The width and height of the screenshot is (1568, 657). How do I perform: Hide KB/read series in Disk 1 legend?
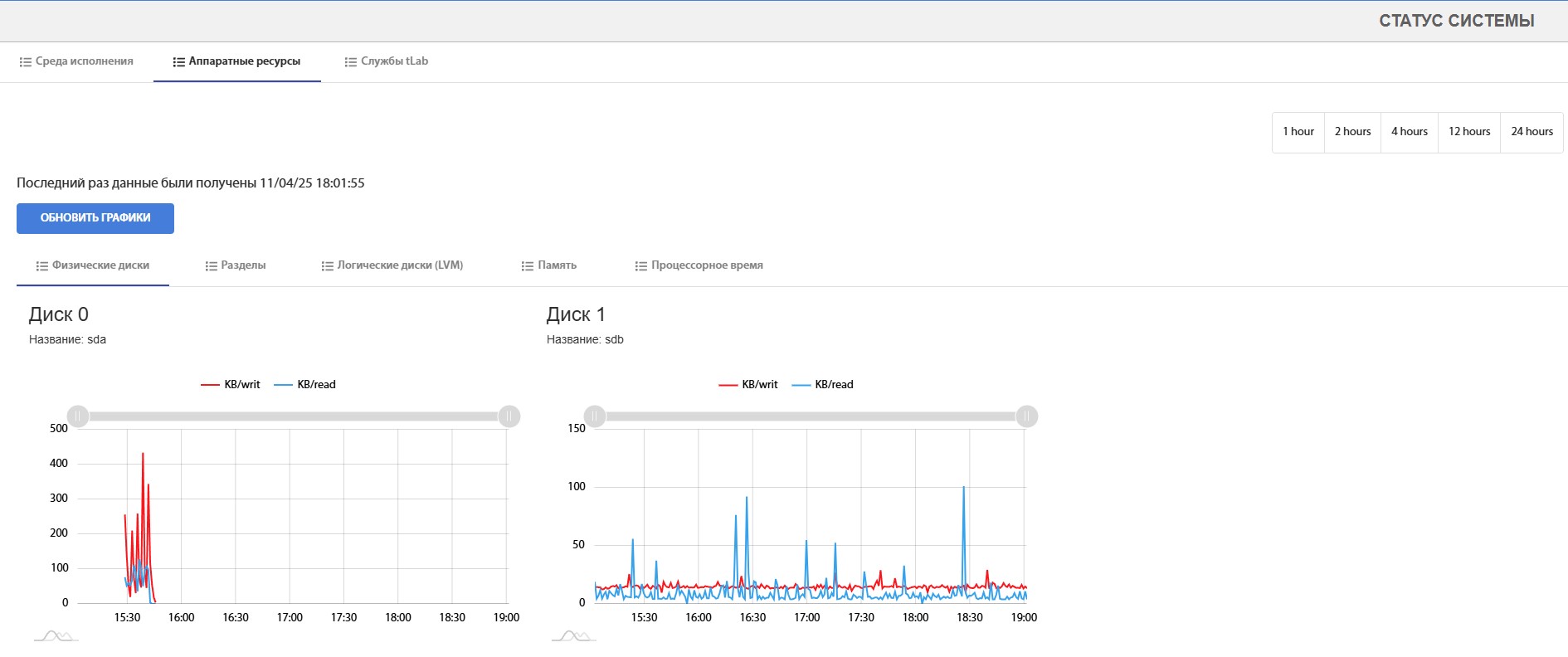pyautogui.click(x=823, y=385)
